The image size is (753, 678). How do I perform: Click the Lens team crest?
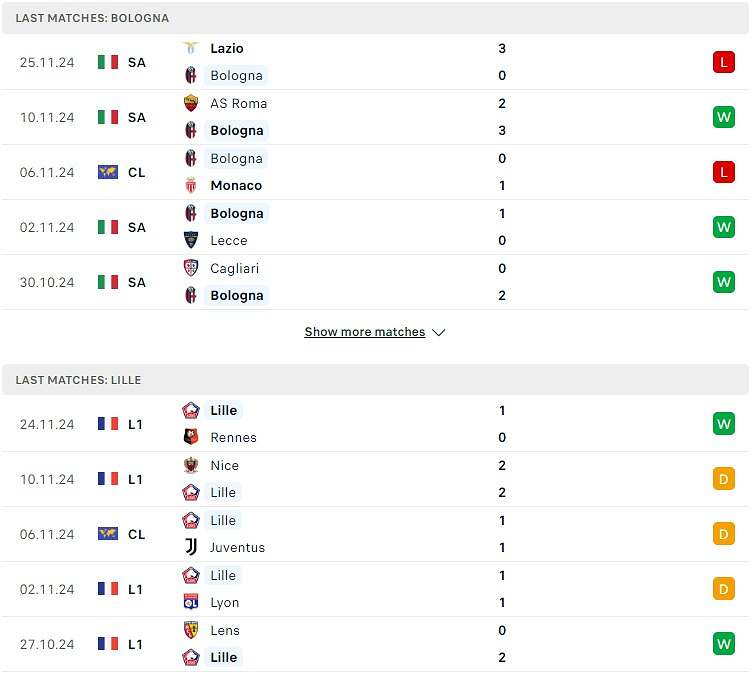pyautogui.click(x=191, y=630)
